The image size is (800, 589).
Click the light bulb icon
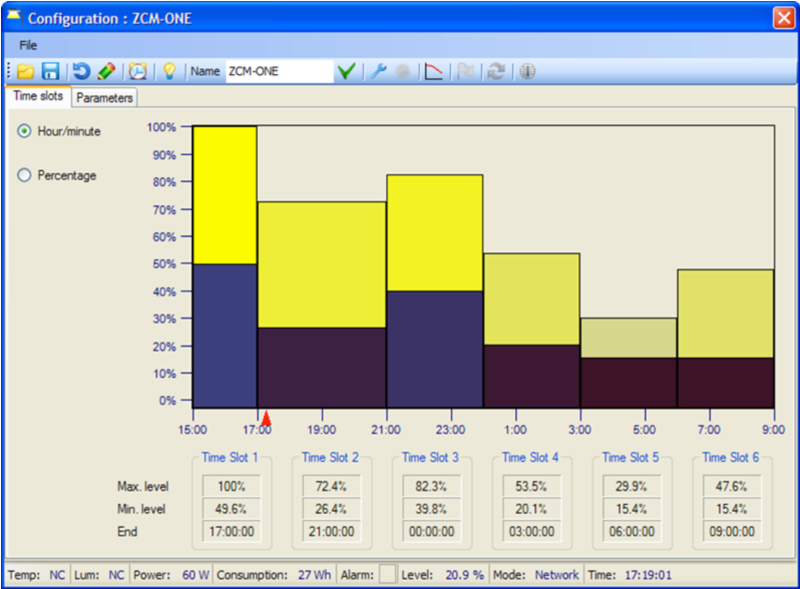tap(170, 71)
